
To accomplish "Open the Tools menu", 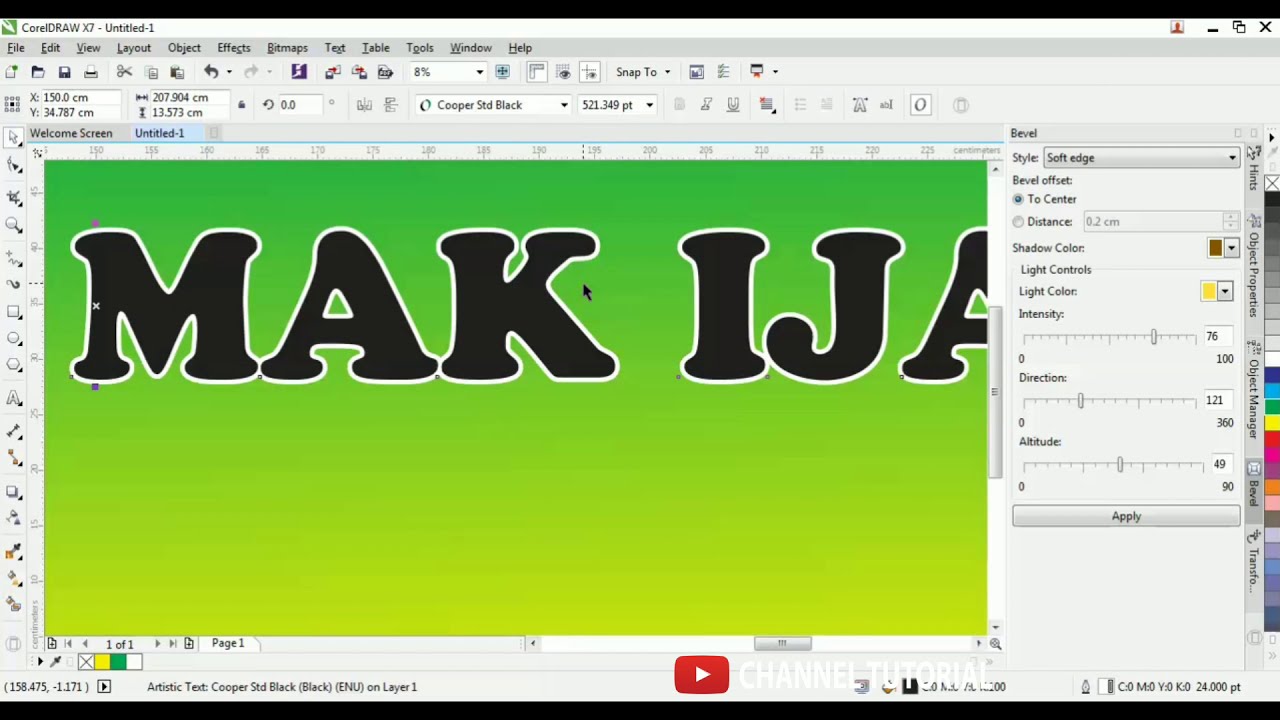I will (420, 48).
